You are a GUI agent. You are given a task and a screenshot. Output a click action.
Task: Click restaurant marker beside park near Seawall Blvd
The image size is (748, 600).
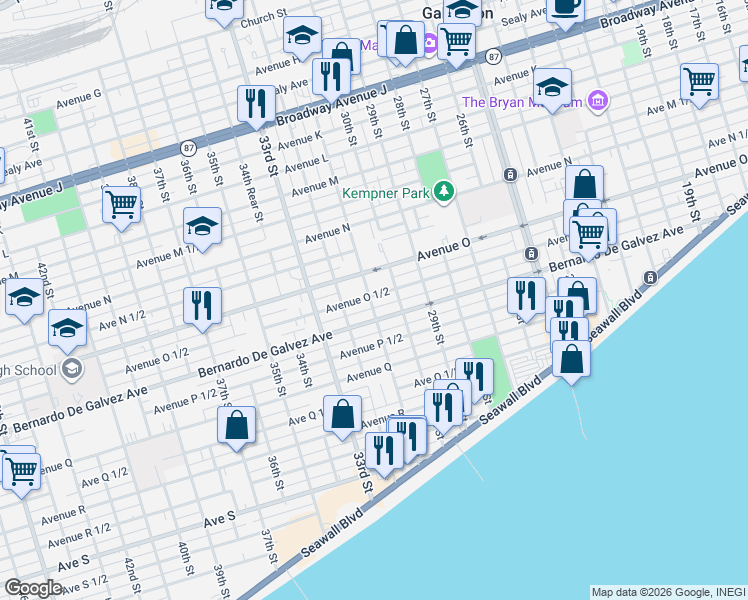click(474, 377)
